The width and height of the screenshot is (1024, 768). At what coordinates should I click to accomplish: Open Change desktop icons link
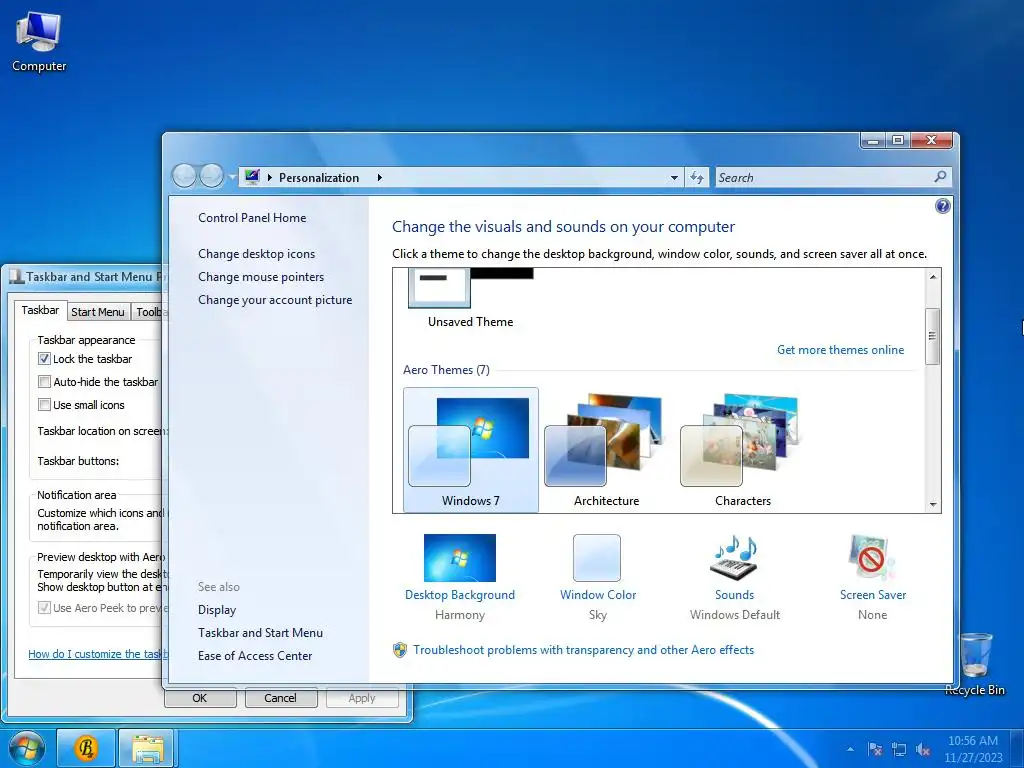257,254
